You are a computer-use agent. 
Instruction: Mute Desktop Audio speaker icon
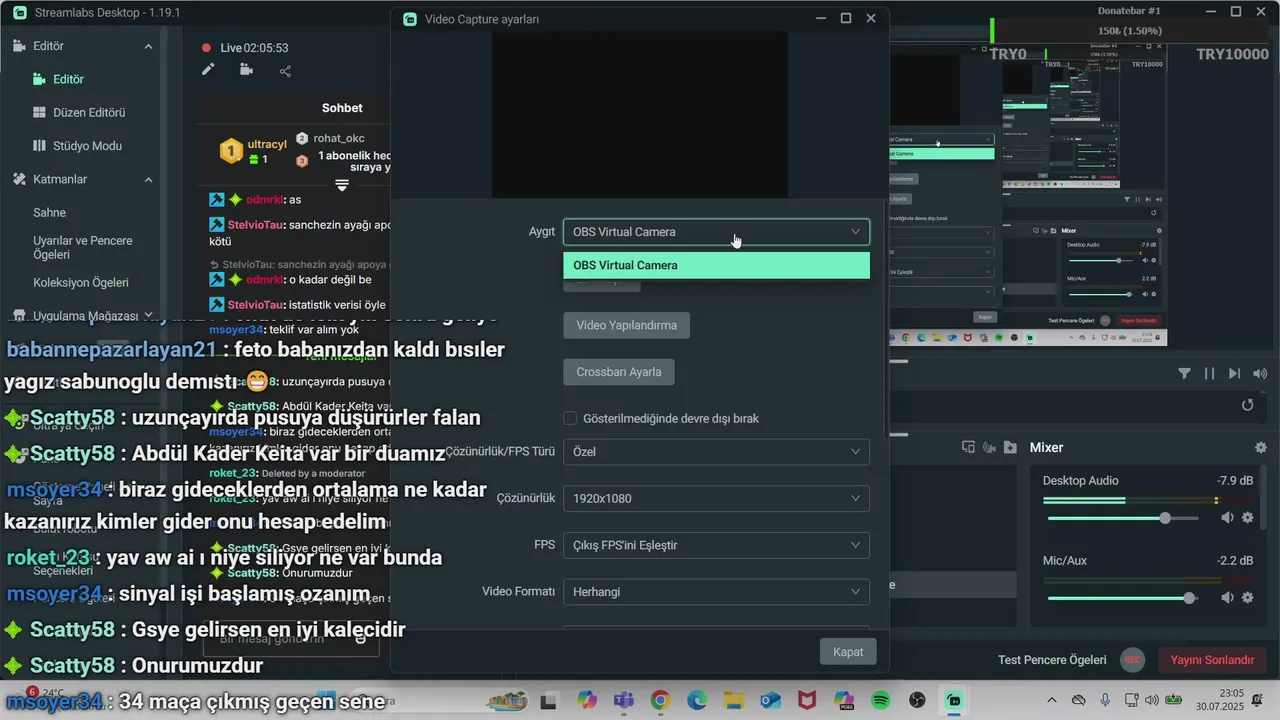[1227, 518]
